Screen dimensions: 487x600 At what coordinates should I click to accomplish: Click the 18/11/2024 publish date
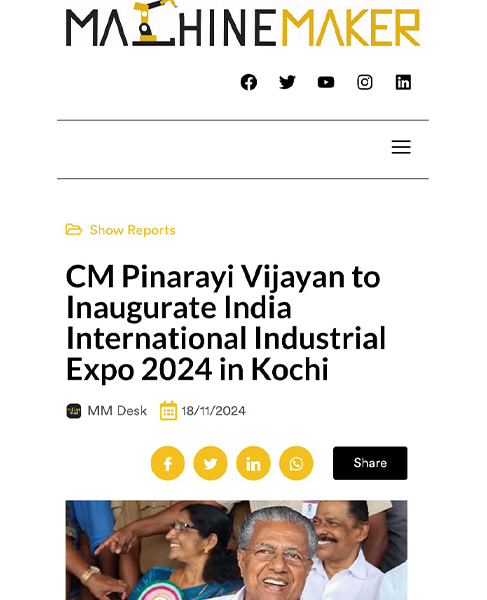click(x=213, y=411)
